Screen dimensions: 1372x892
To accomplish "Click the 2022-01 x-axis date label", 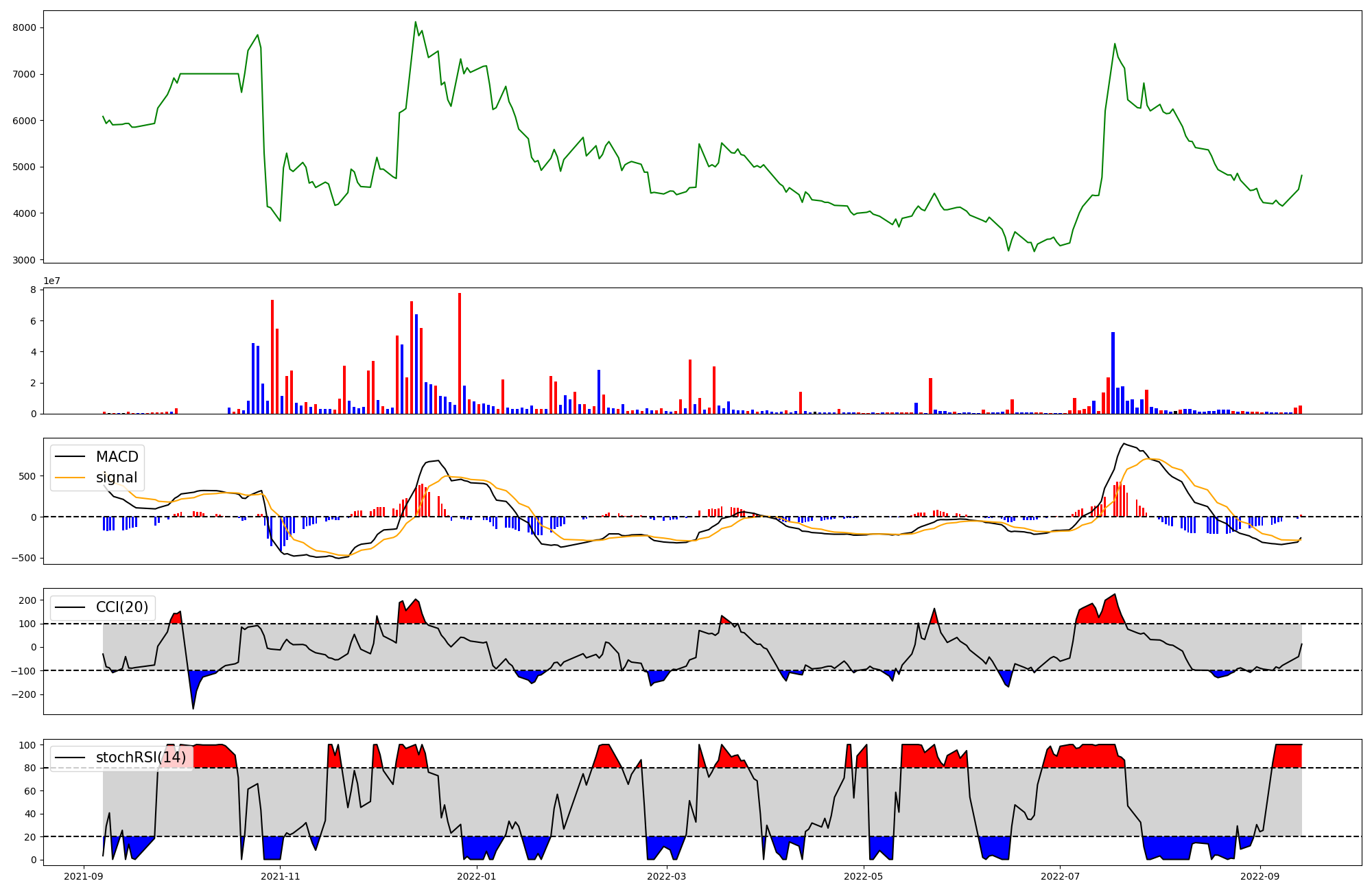I will coord(476,876).
